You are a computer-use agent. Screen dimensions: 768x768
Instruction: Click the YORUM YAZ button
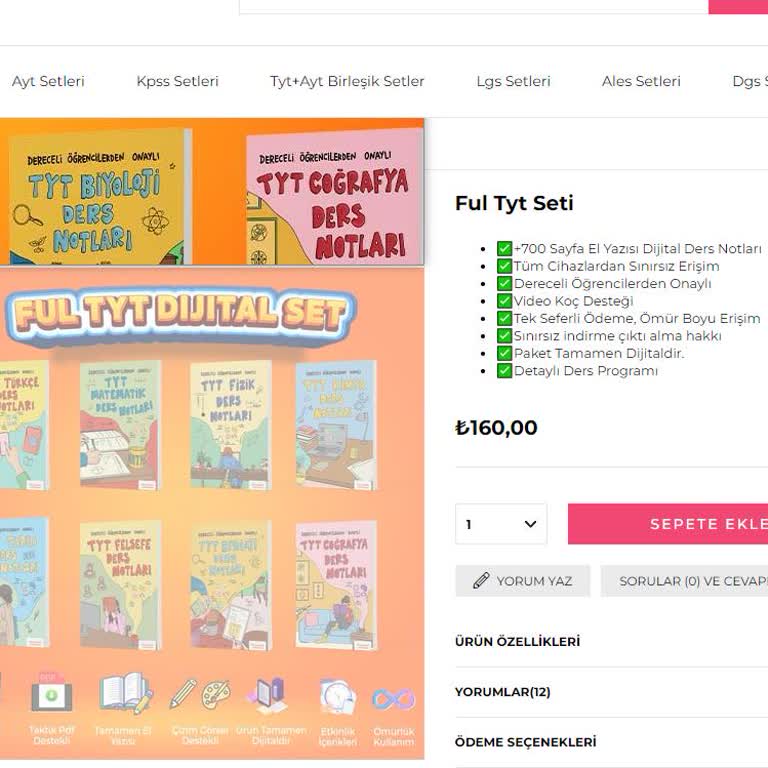click(x=523, y=581)
